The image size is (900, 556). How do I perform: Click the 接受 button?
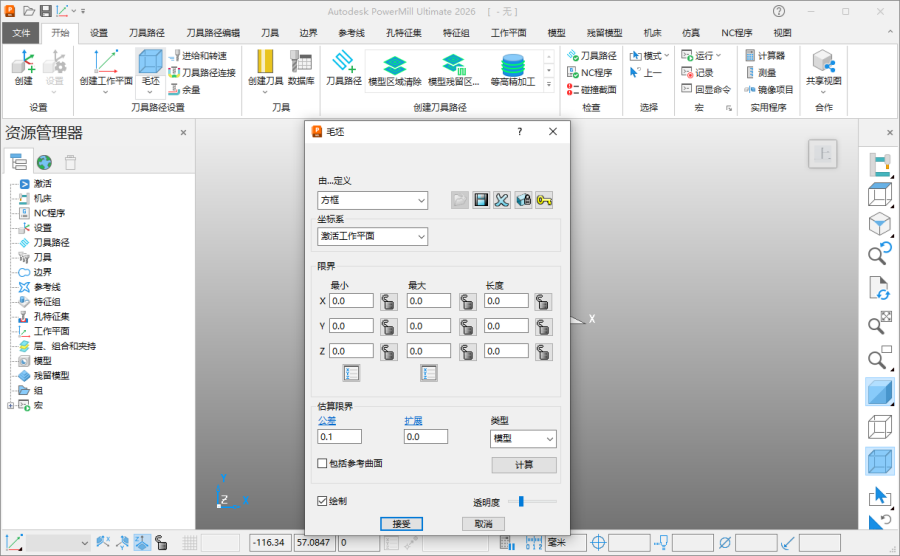[x=401, y=524]
